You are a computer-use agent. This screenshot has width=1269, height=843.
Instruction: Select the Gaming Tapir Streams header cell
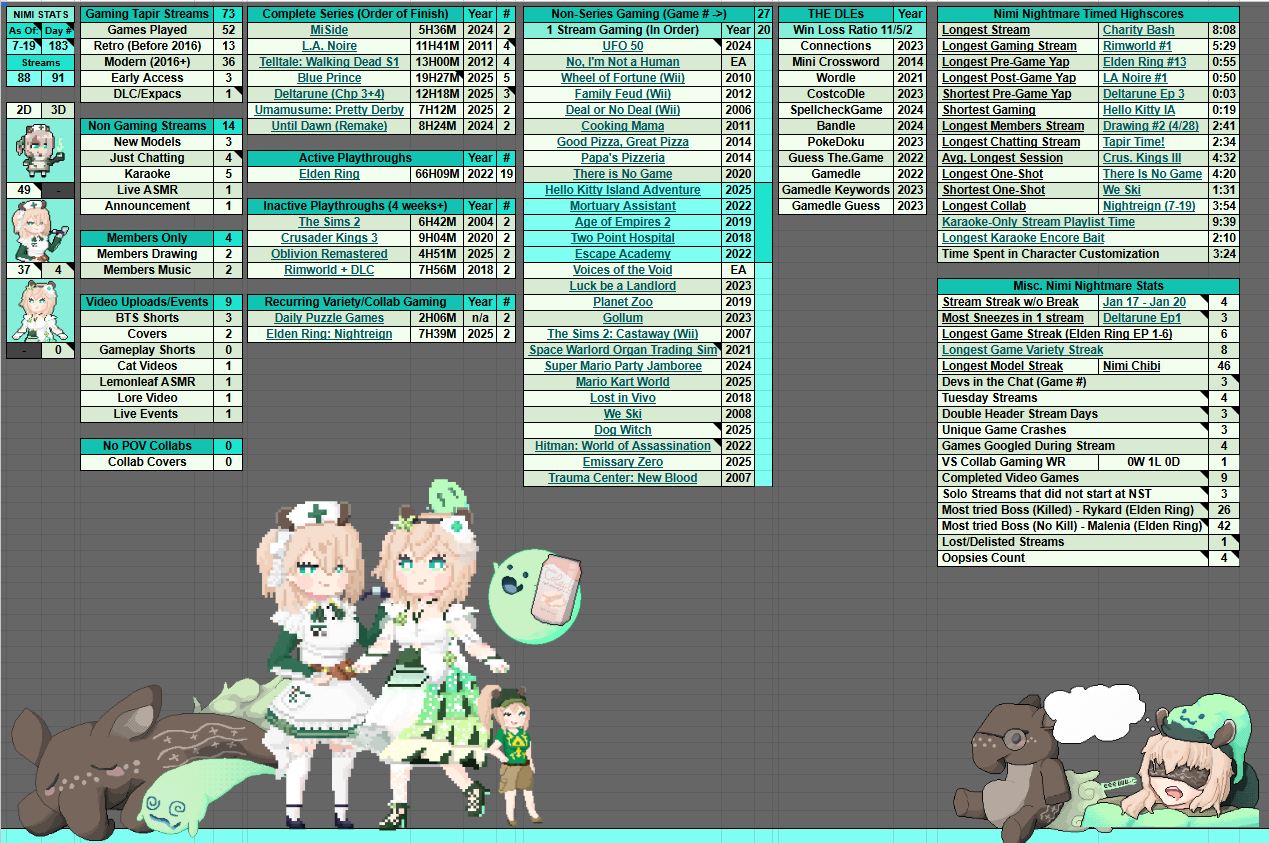tap(147, 14)
